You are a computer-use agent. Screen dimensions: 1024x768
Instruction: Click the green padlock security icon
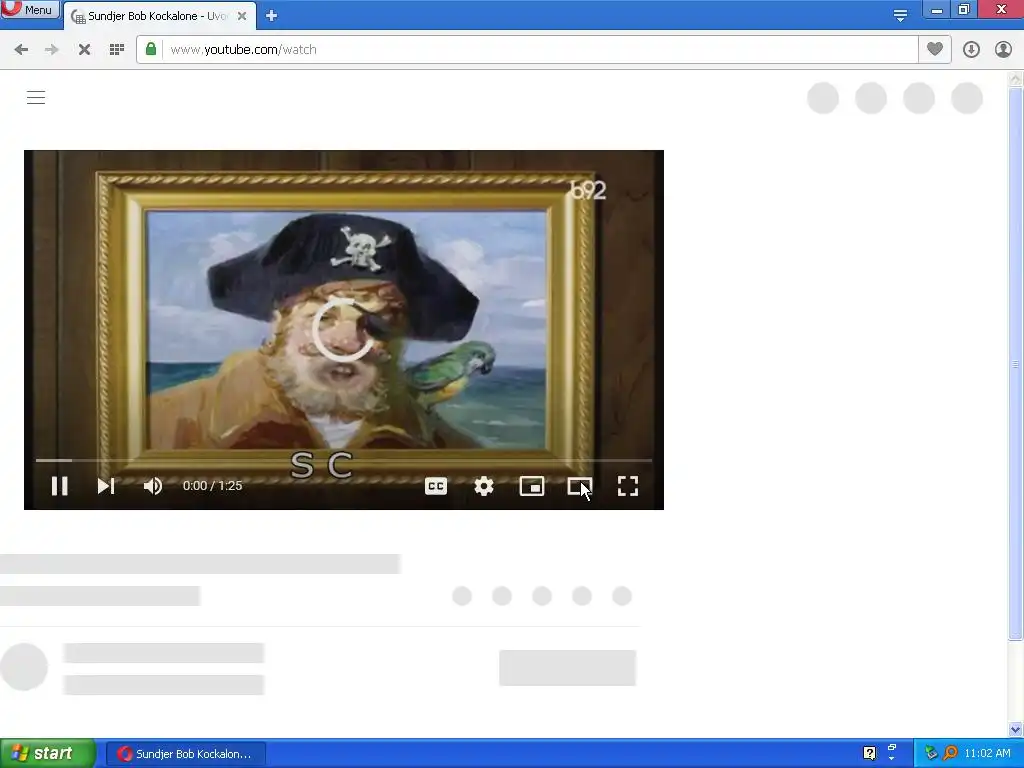(151, 49)
